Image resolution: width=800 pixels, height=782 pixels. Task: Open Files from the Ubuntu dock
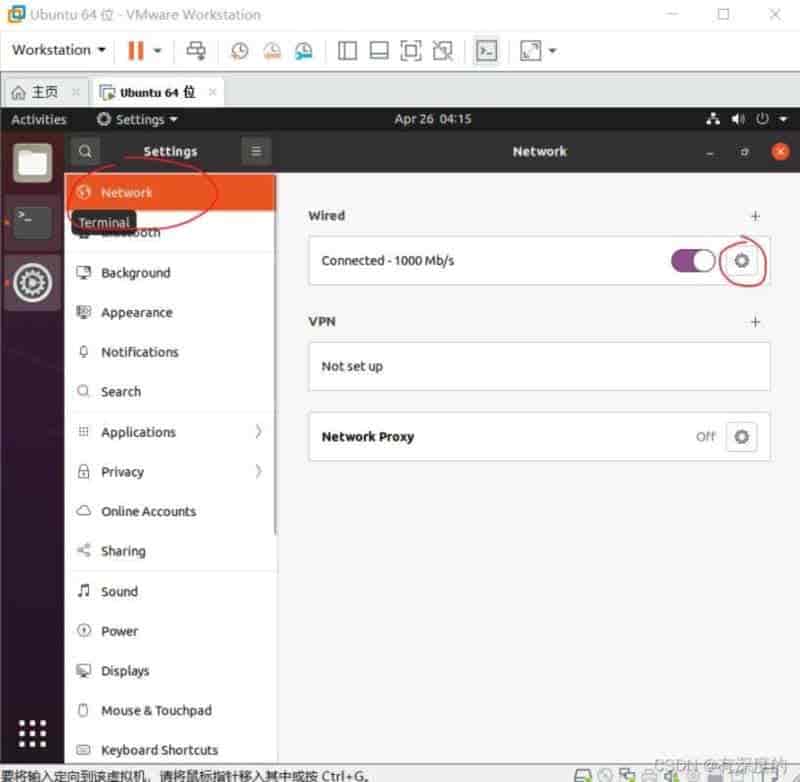(32, 162)
